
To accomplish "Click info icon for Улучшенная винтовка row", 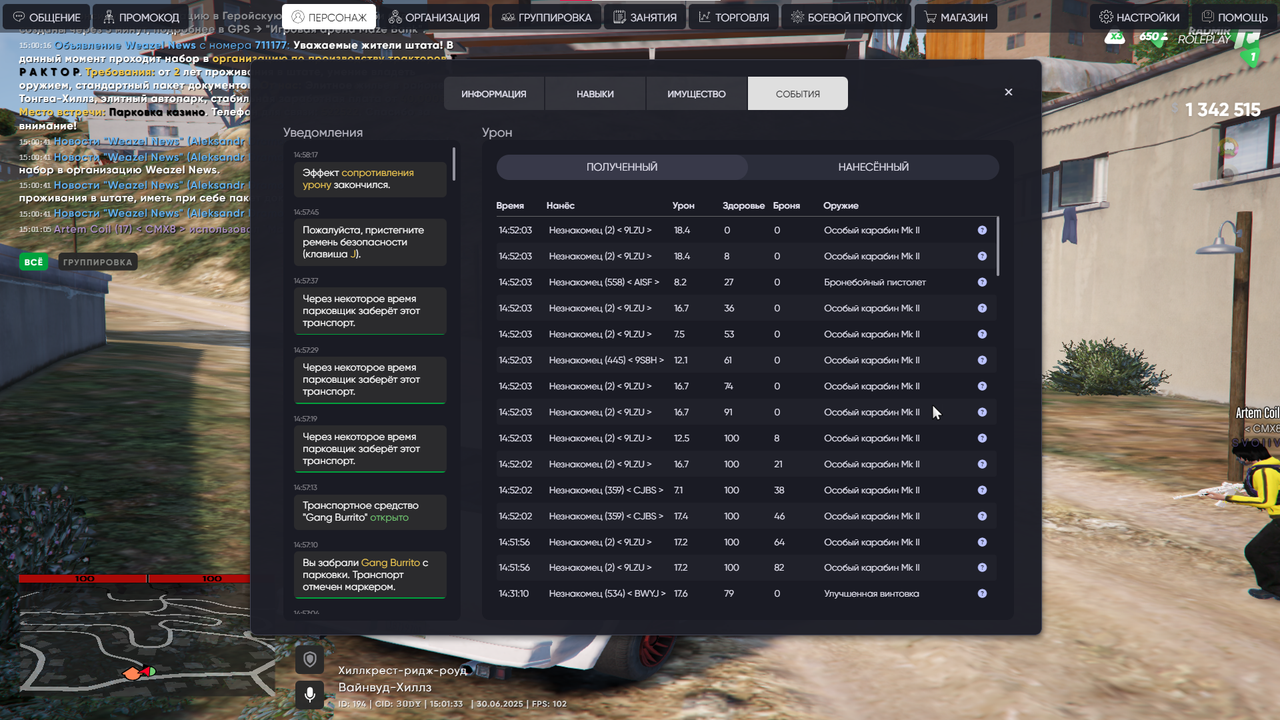I will coord(982,593).
